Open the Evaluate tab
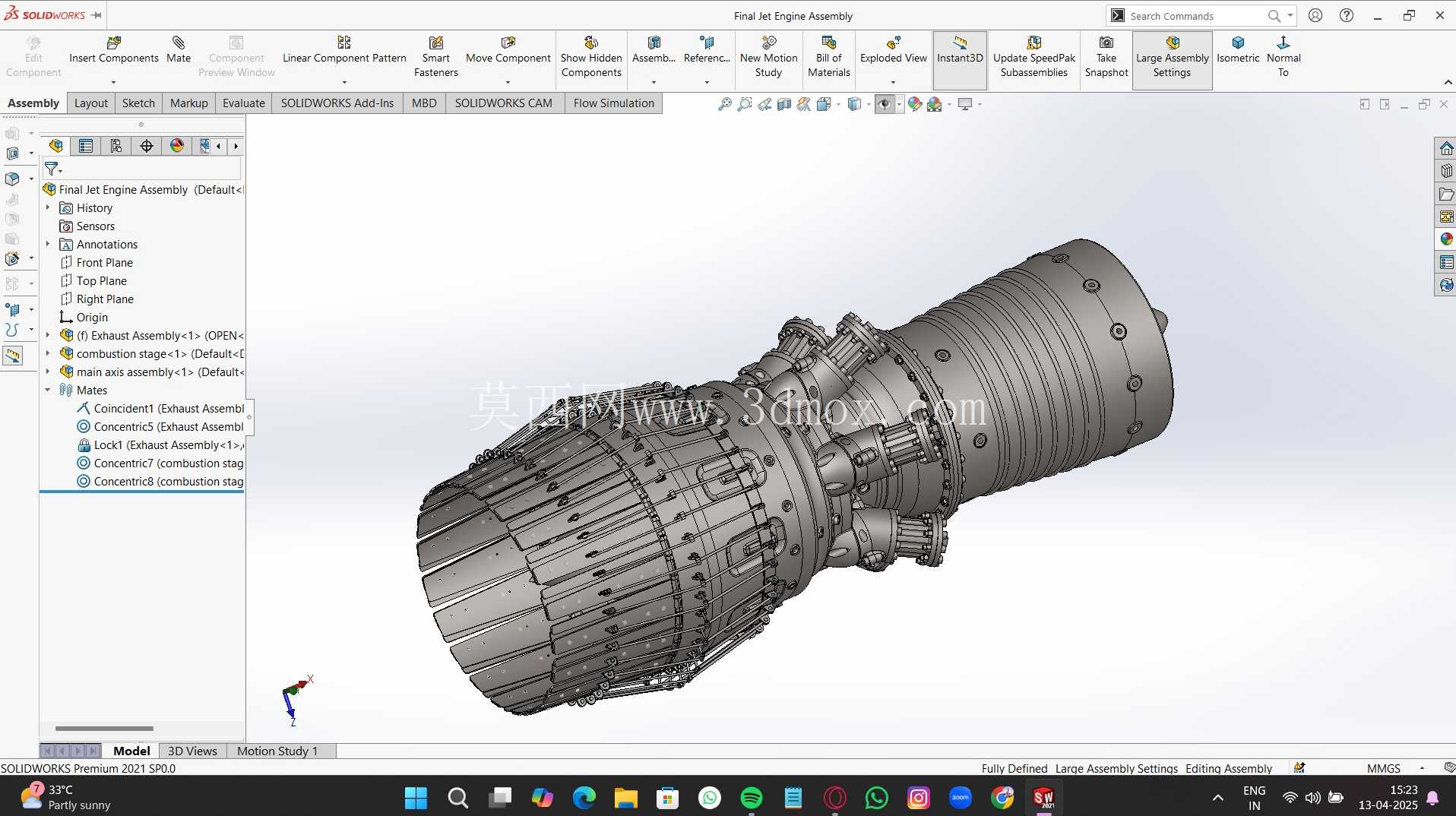This screenshot has height=816, width=1456. [x=244, y=103]
